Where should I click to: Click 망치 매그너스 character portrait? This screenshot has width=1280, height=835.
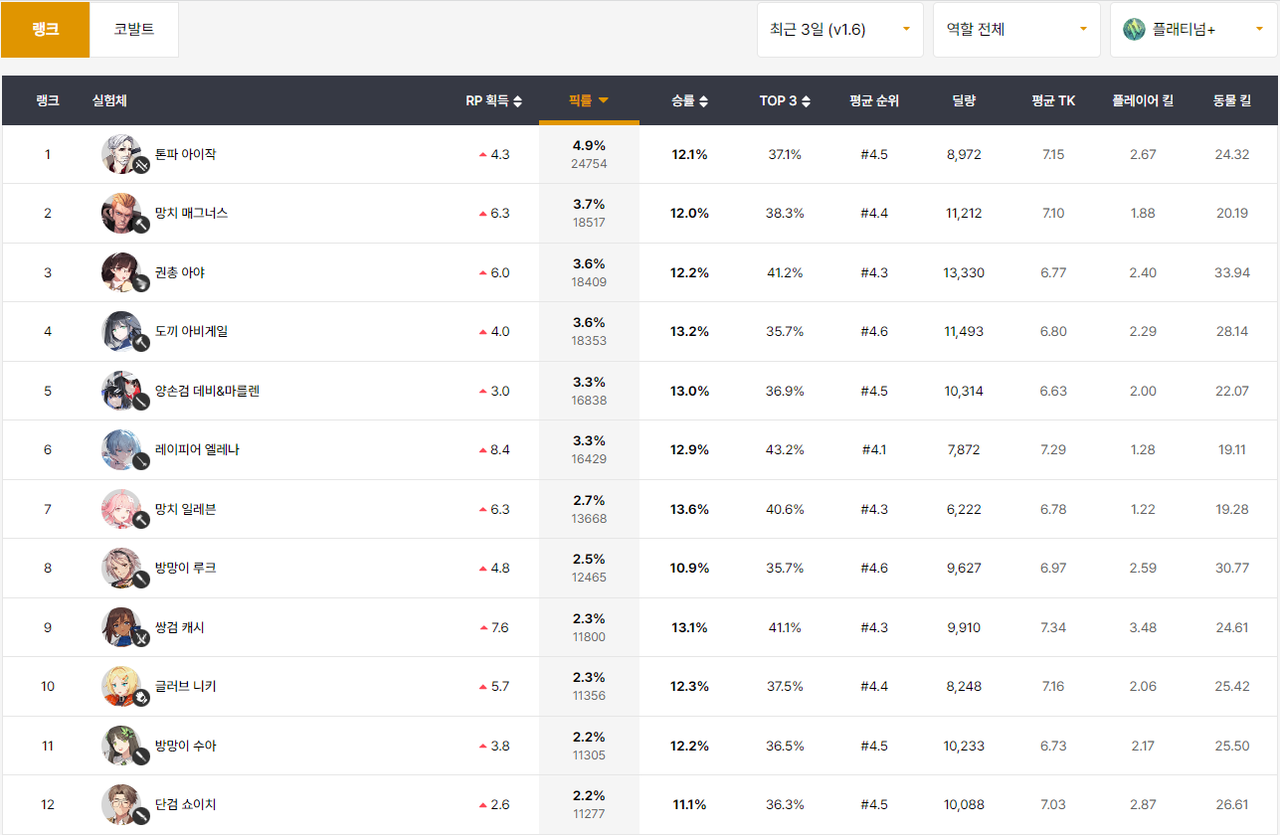click(x=123, y=213)
